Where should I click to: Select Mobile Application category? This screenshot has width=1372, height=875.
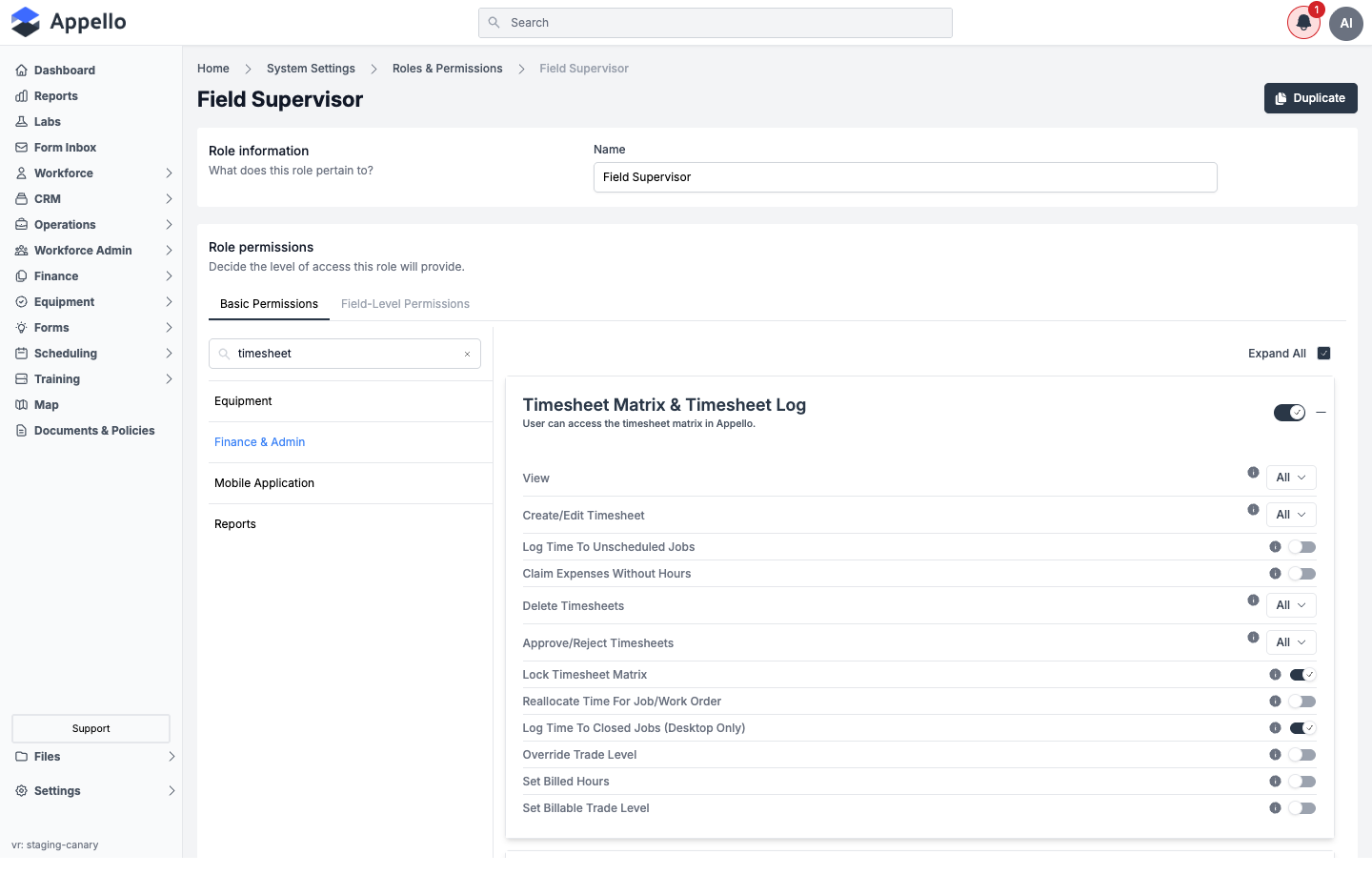264,483
